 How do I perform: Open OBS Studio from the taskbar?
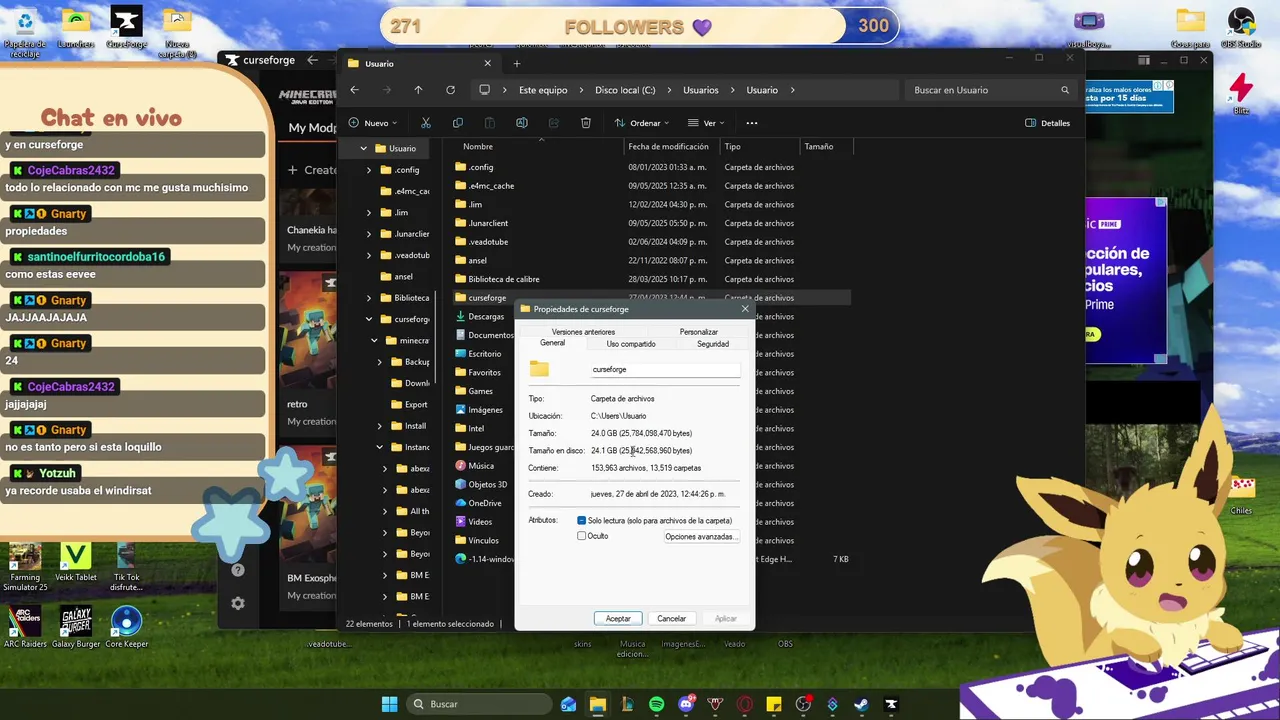tap(803, 704)
